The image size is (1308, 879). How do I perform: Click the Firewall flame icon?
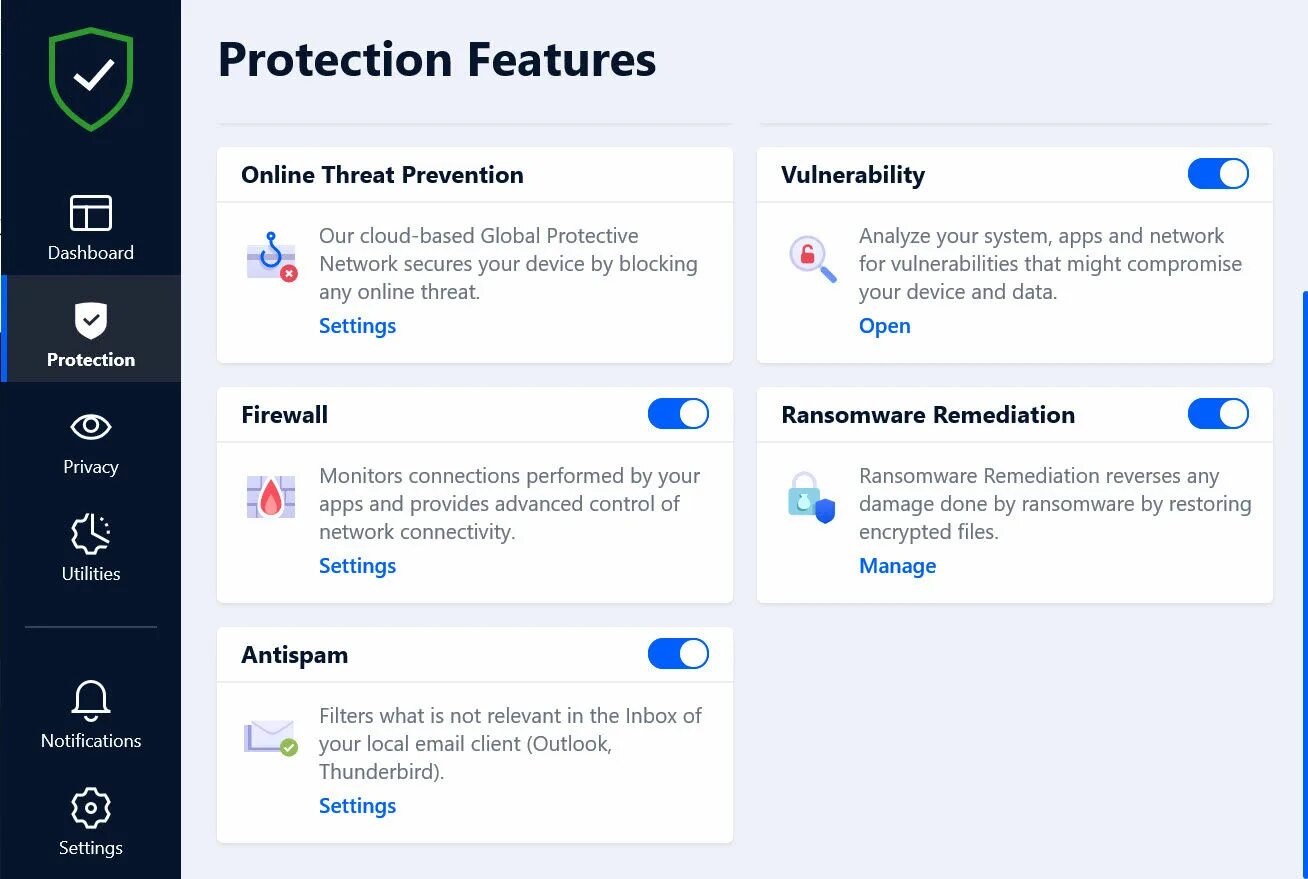pos(271,497)
